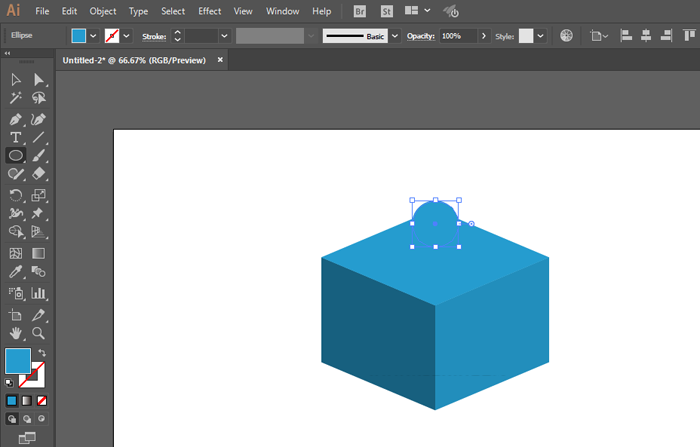Viewport: 700px width, 447px height.
Task: Pick the Pen tool
Action: tap(16, 118)
